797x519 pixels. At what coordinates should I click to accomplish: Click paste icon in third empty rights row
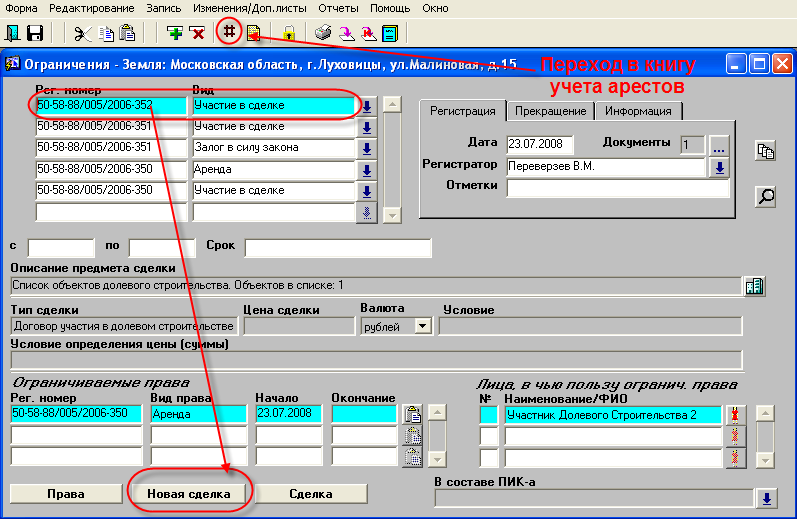click(x=413, y=457)
